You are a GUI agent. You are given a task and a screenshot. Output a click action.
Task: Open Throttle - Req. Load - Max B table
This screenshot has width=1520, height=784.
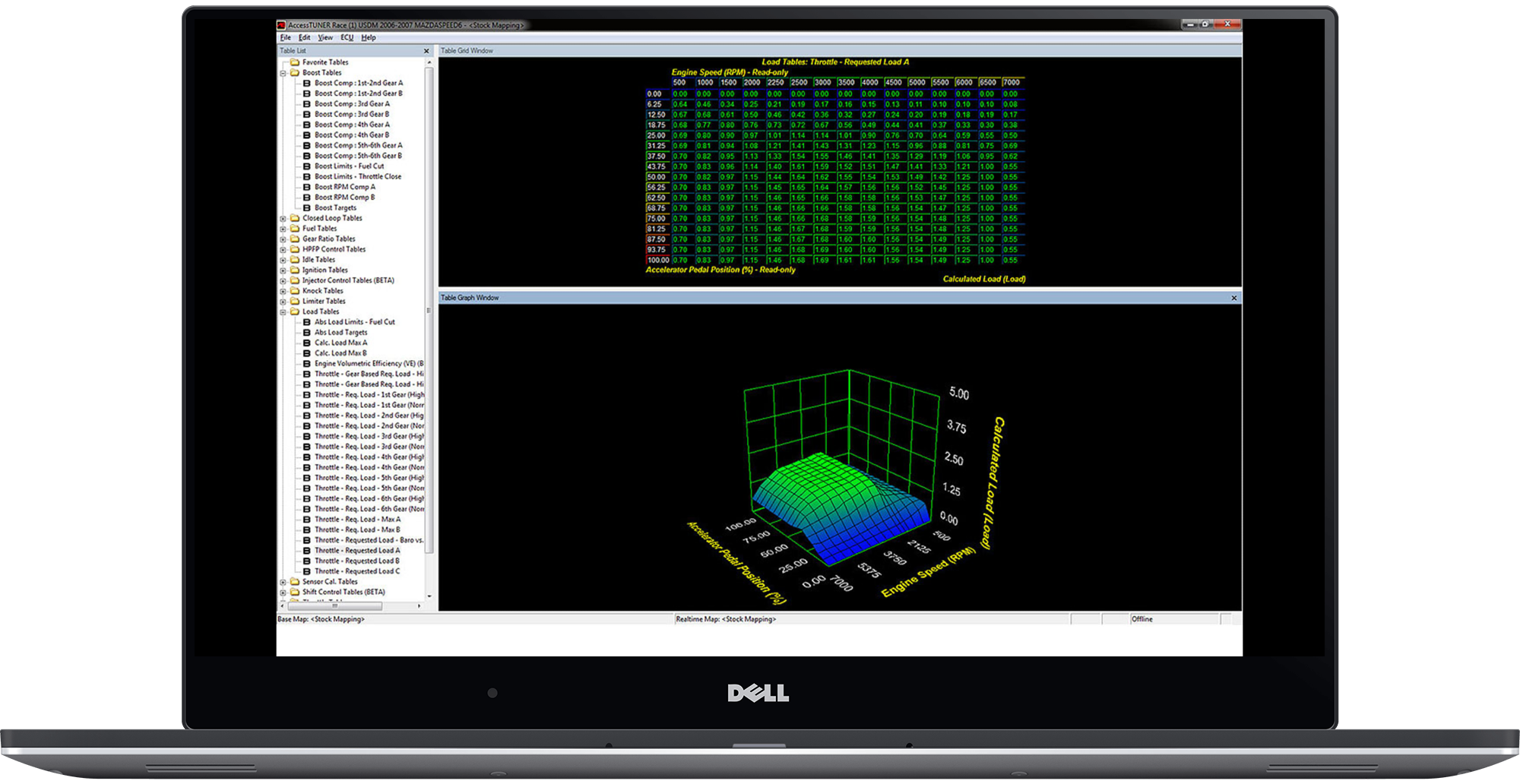pos(357,530)
